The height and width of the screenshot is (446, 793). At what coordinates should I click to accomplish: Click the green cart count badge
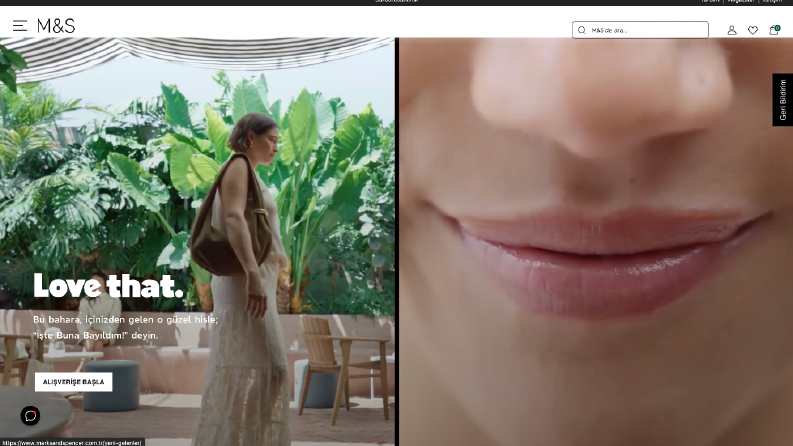777,28
